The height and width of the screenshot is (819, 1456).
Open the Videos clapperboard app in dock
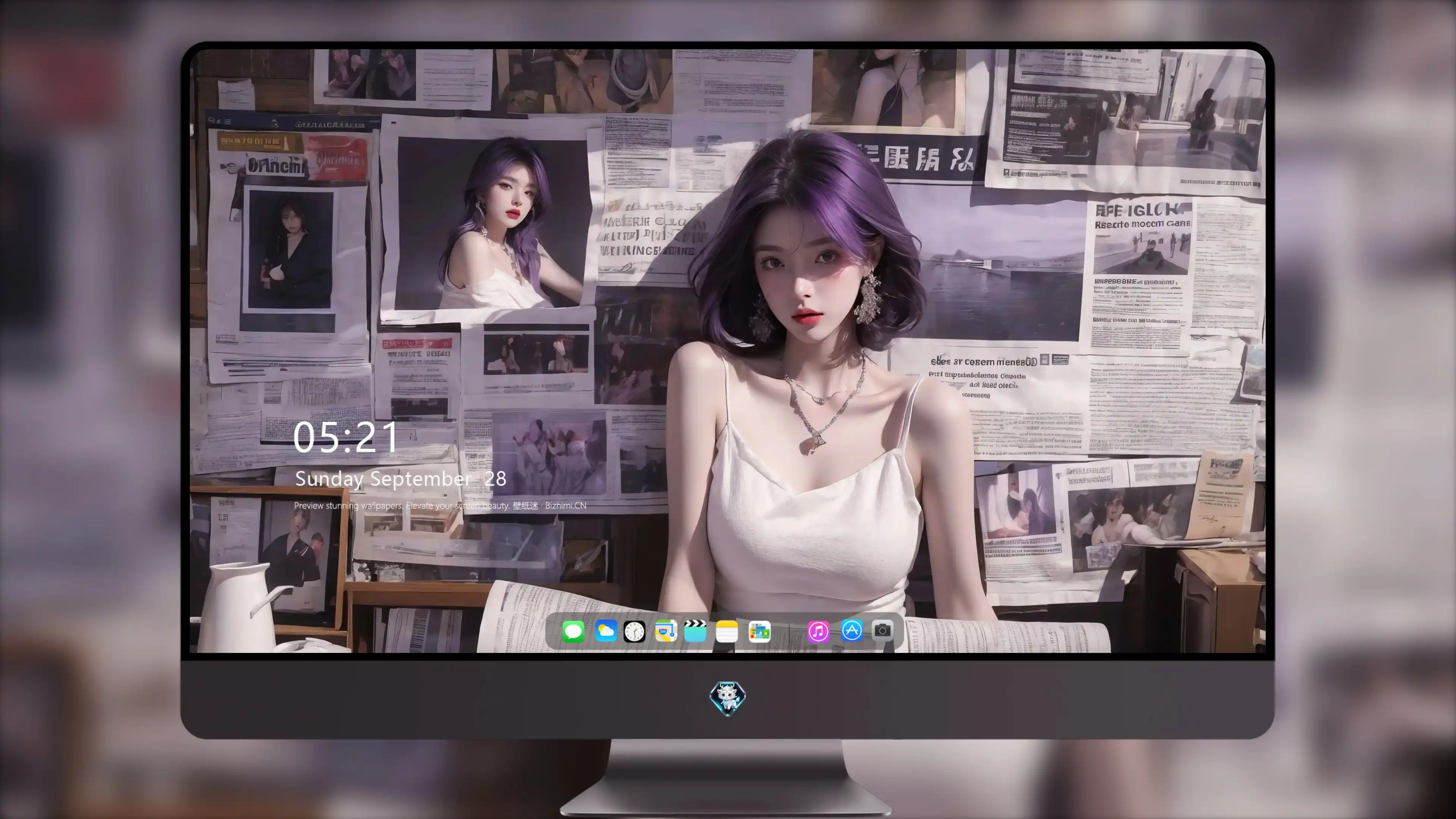pyautogui.click(x=695, y=631)
